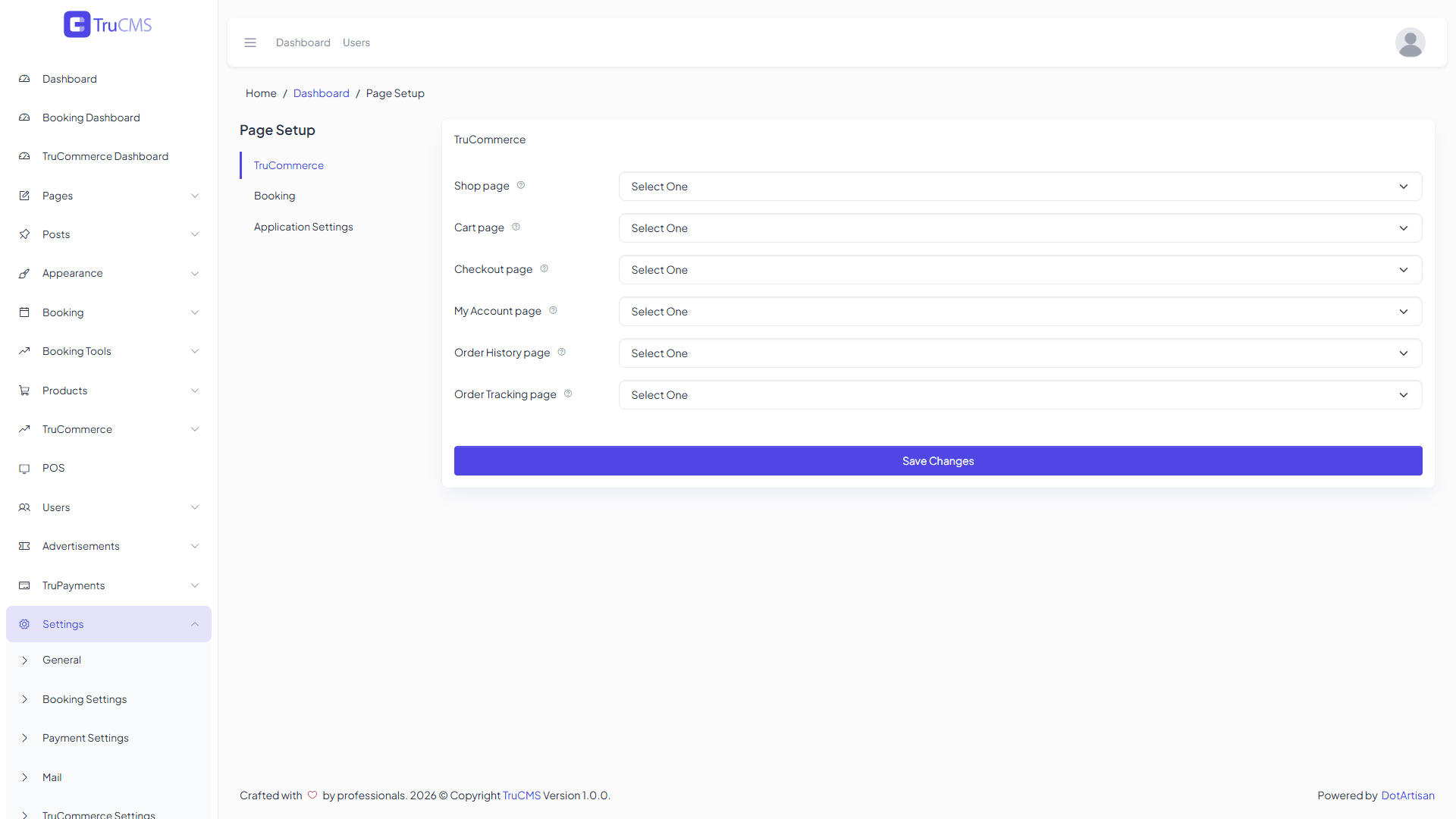Click the Home breadcrumb link
This screenshot has height=819, width=1456.
(x=261, y=93)
